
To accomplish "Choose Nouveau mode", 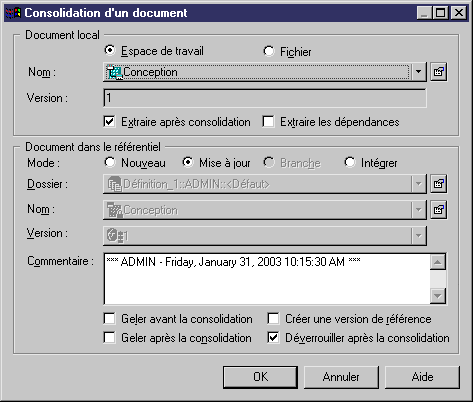I will pos(109,163).
